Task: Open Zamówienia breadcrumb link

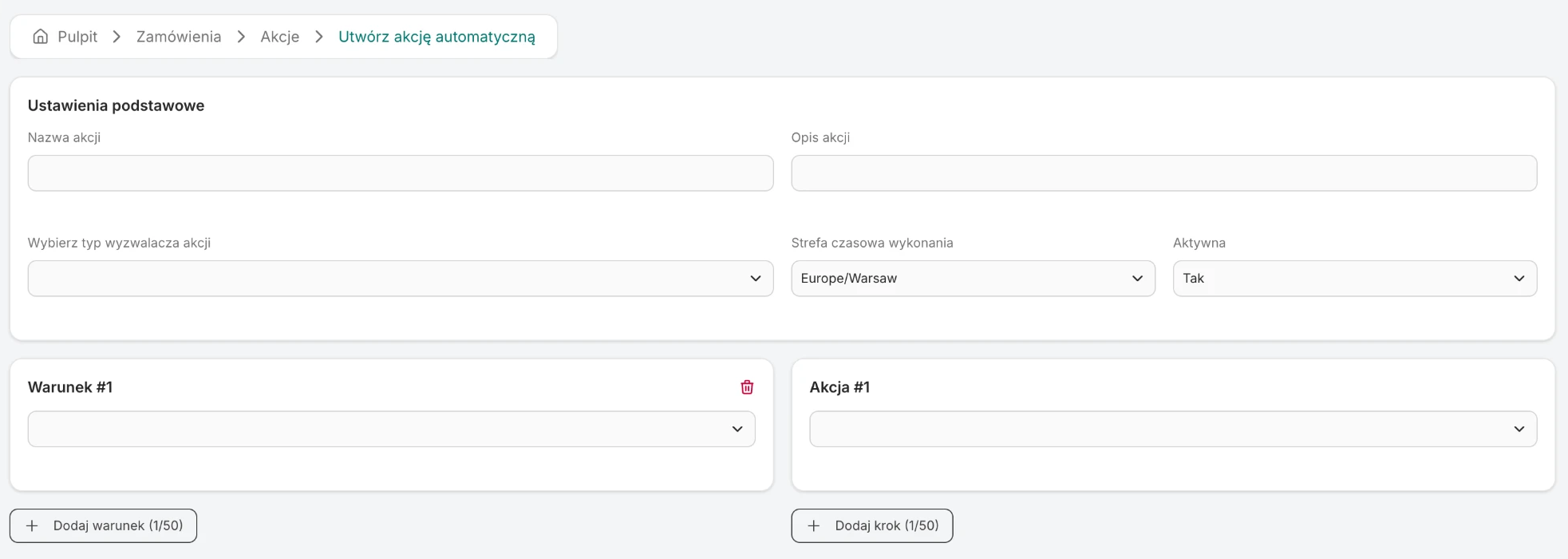Action: [x=179, y=37]
